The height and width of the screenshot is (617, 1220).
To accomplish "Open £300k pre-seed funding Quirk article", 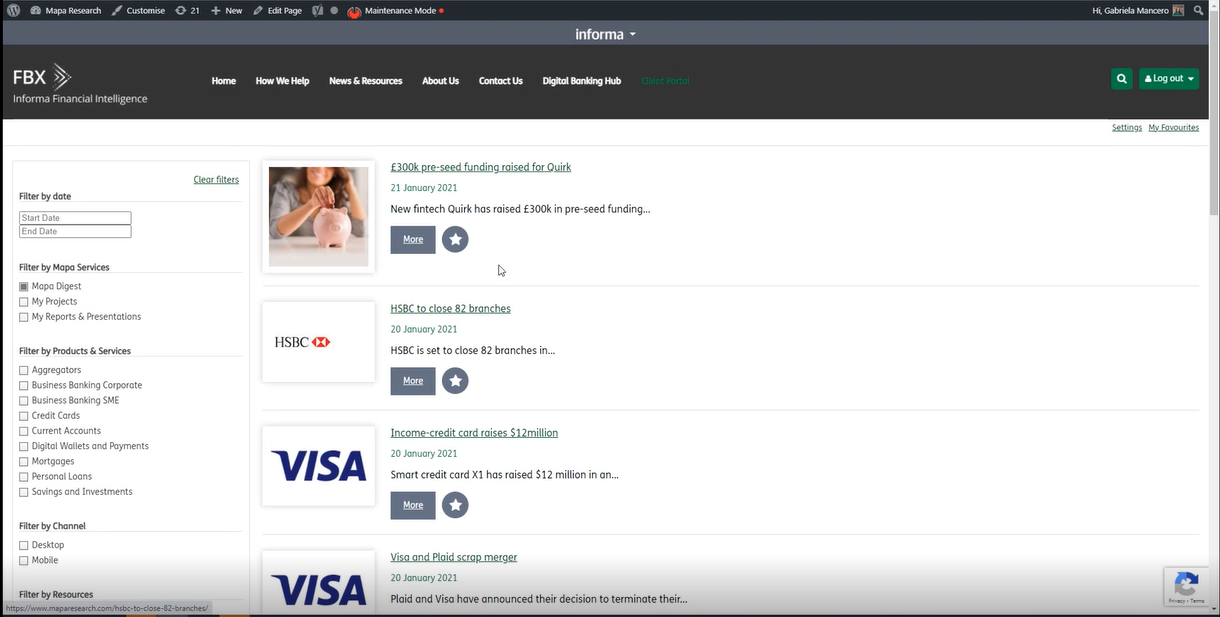I will [x=481, y=167].
